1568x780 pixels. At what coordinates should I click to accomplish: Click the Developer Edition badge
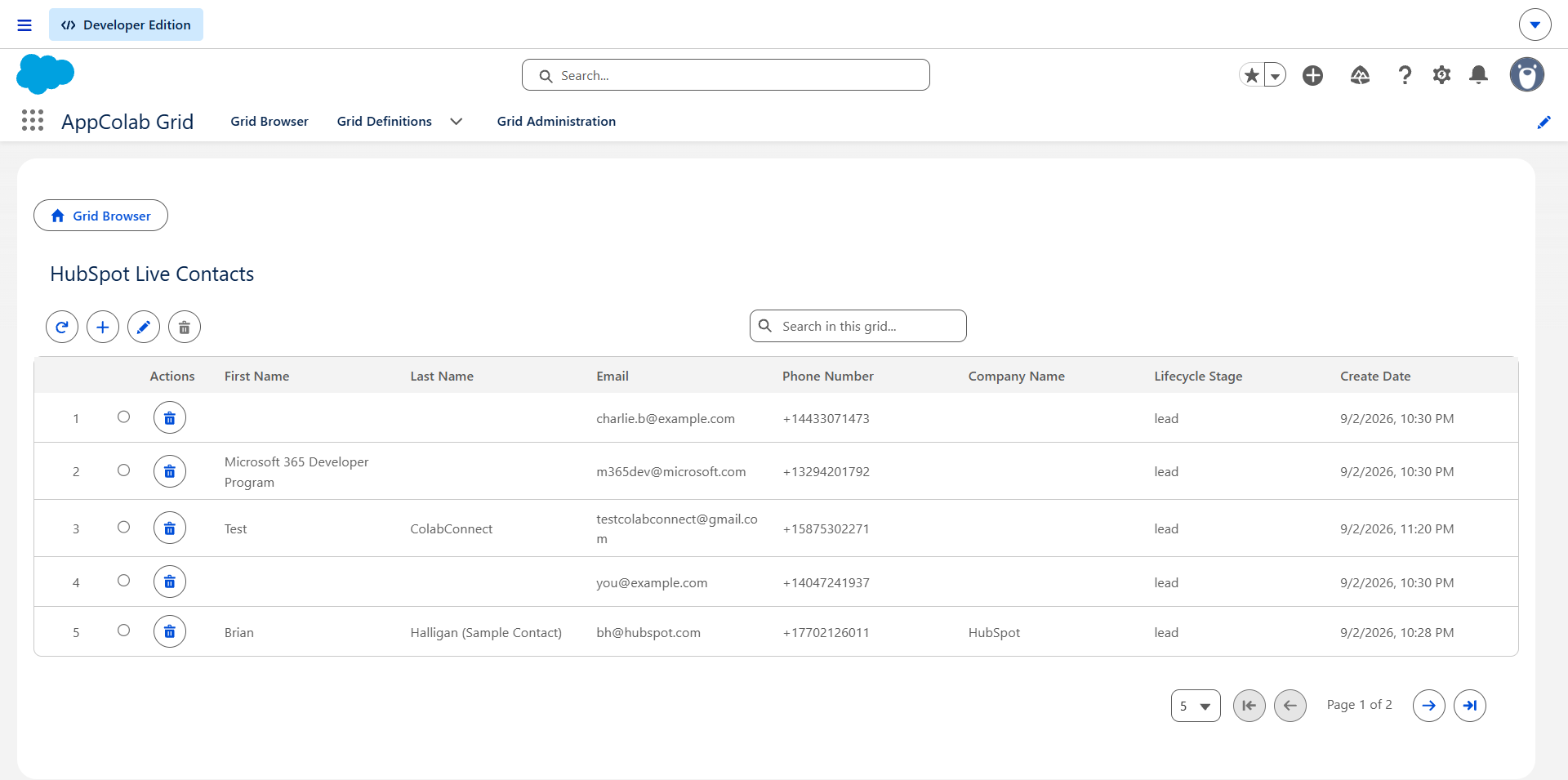126,25
